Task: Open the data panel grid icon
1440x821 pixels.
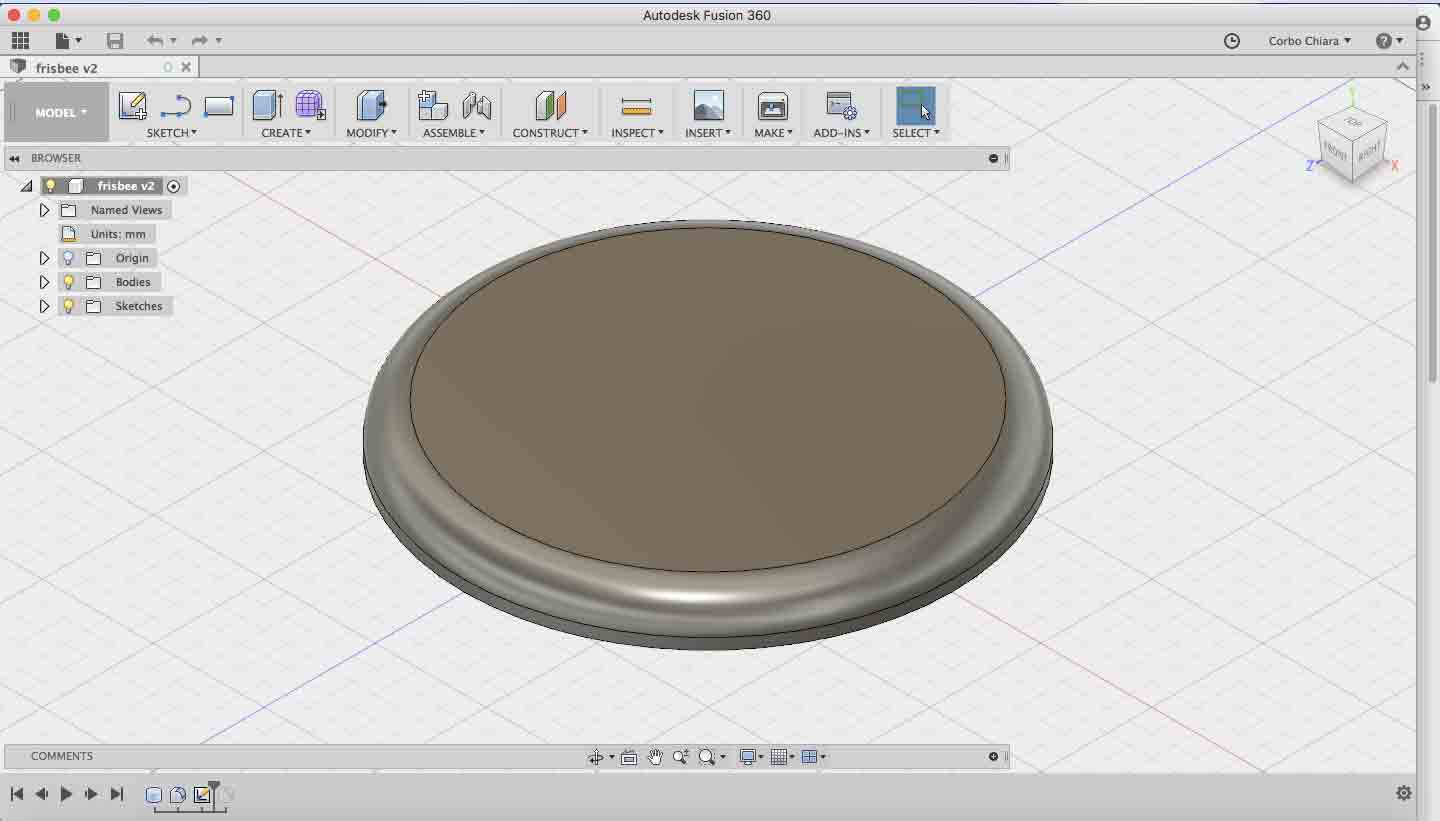Action: coord(20,40)
